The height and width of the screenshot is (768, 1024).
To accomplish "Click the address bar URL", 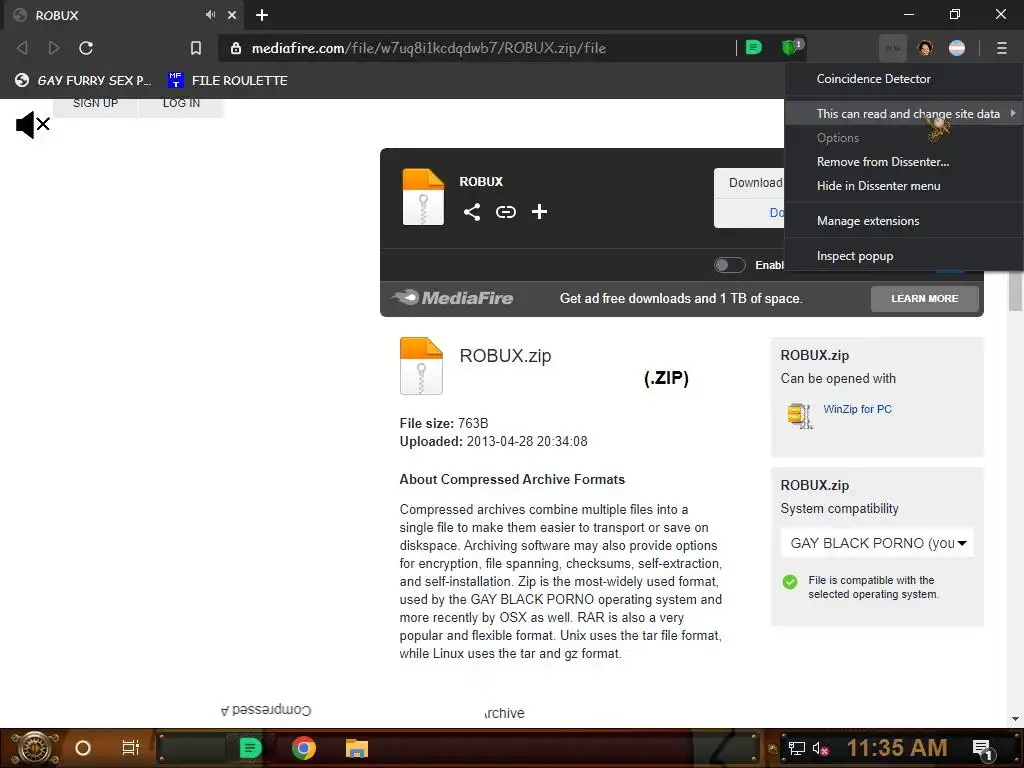I will click(x=428, y=48).
